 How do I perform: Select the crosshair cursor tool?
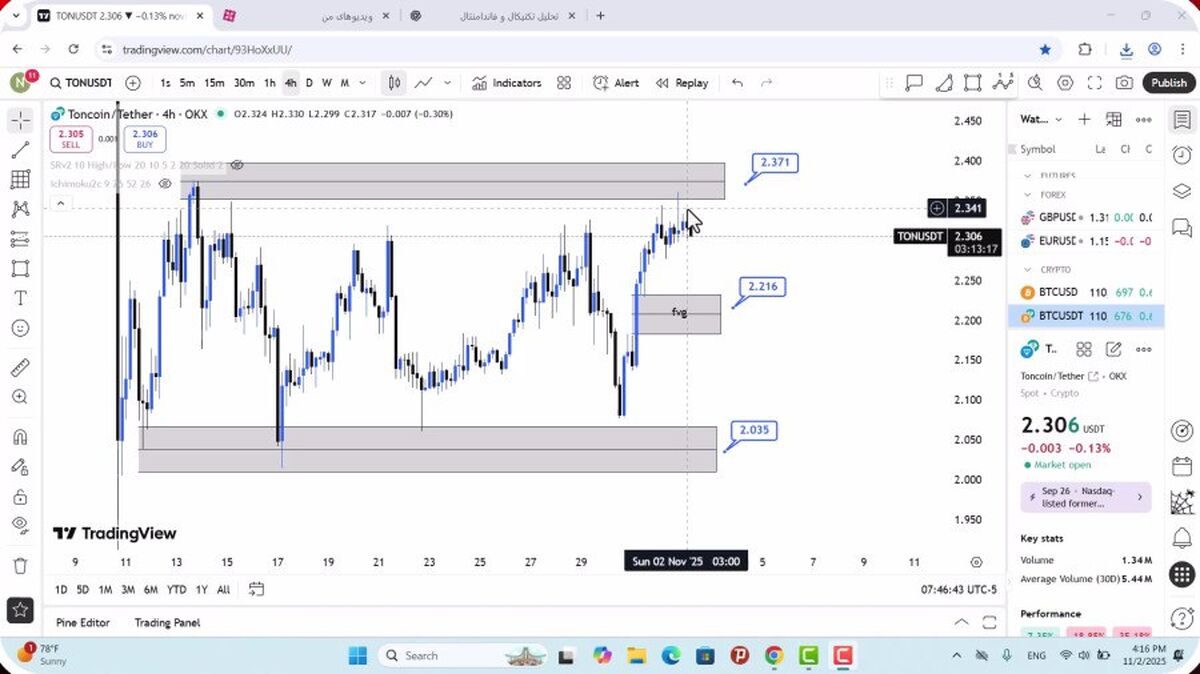tap(20, 121)
